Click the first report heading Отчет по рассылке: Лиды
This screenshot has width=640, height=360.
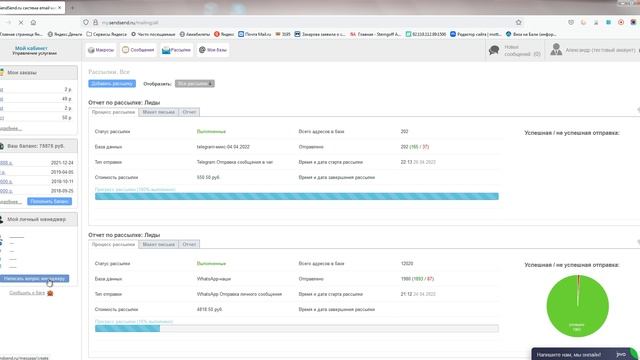click(x=124, y=102)
